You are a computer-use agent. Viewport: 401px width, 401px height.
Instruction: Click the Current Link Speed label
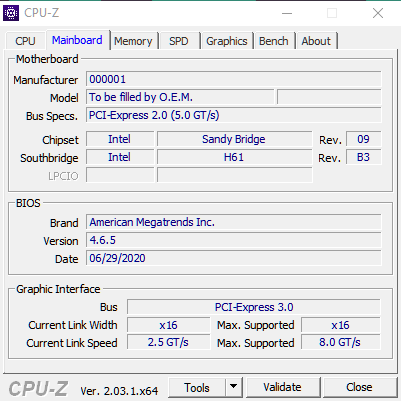(72, 343)
